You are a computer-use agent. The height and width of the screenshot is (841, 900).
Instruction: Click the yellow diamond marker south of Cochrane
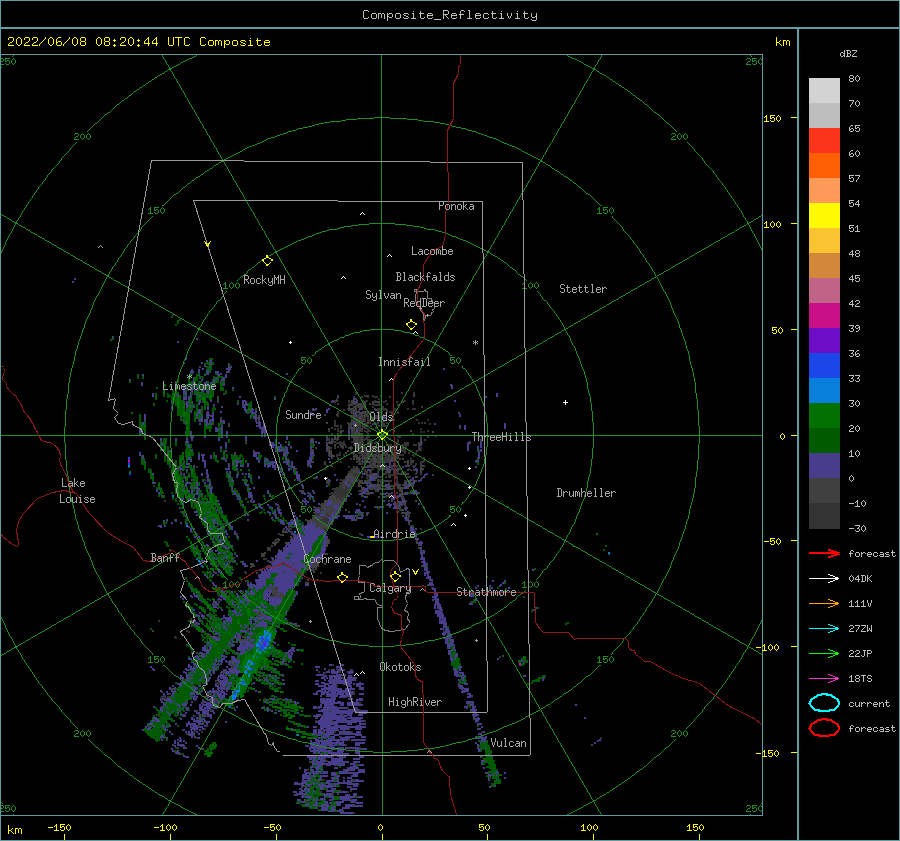[343, 577]
